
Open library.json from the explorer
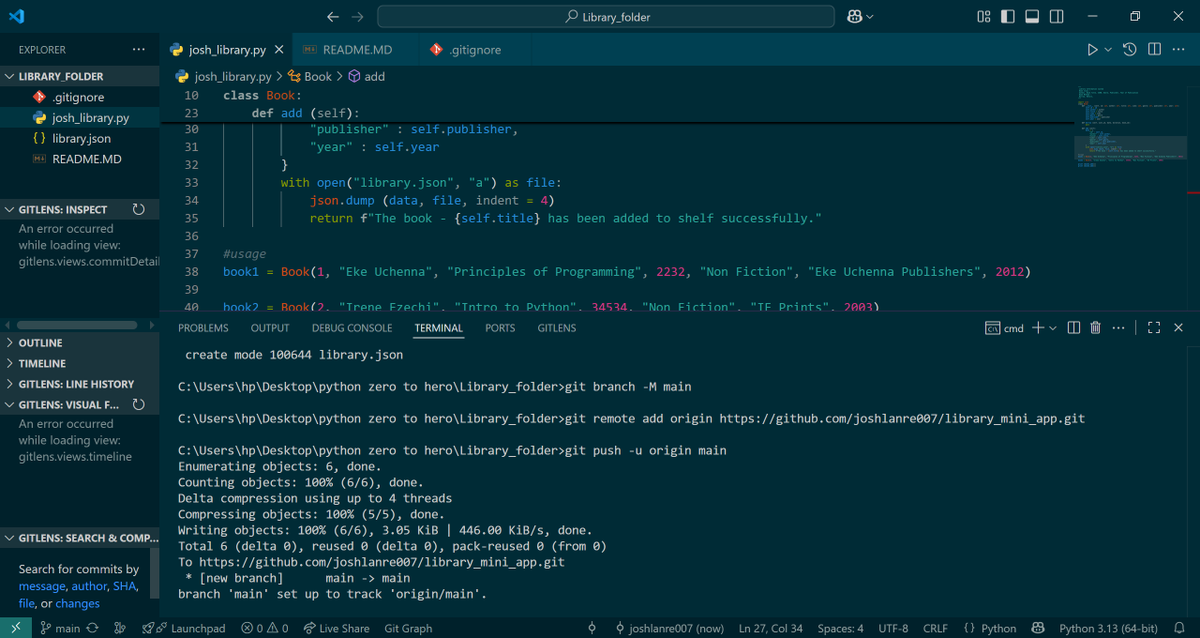(80, 139)
